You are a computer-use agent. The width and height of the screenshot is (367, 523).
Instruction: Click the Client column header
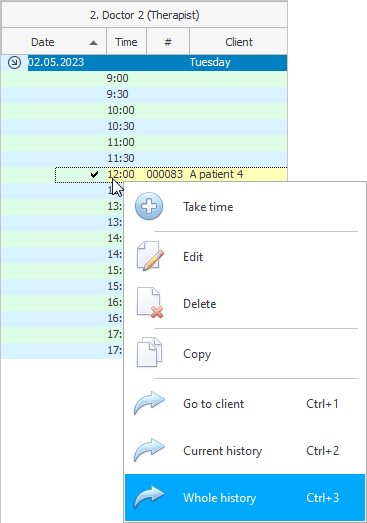pyautogui.click(x=239, y=42)
